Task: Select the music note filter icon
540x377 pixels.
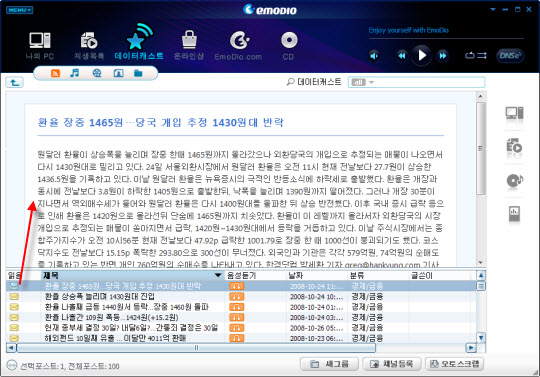Action: [75, 73]
